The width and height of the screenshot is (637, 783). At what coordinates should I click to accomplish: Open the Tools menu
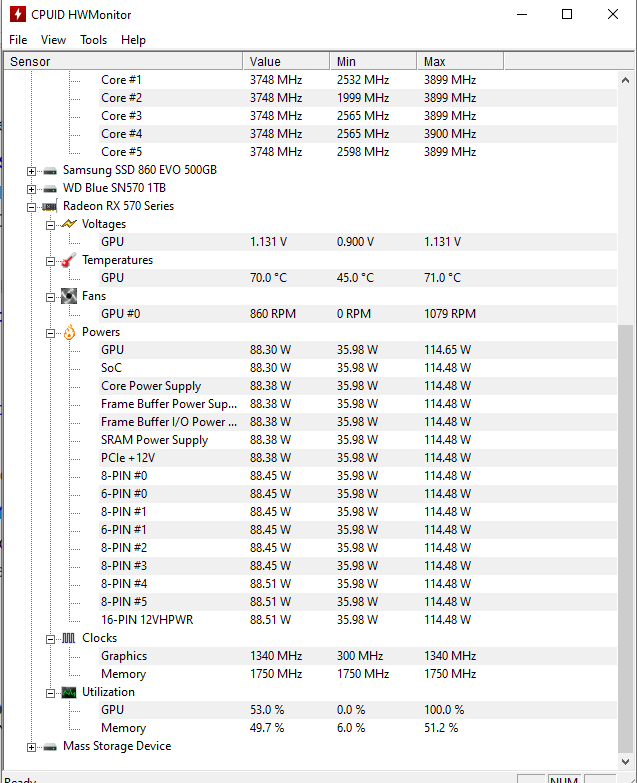94,40
